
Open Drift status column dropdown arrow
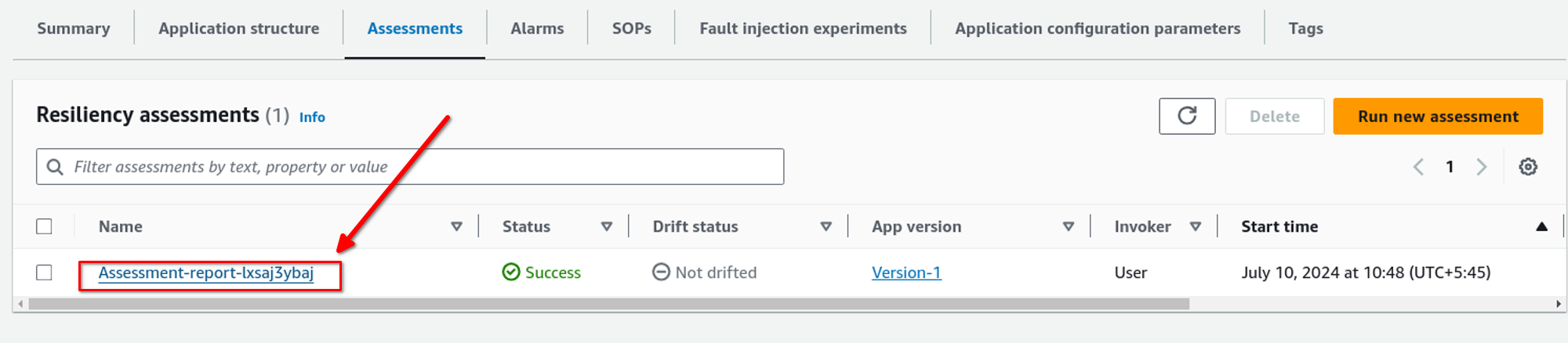pyautogui.click(x=826, y=226)
